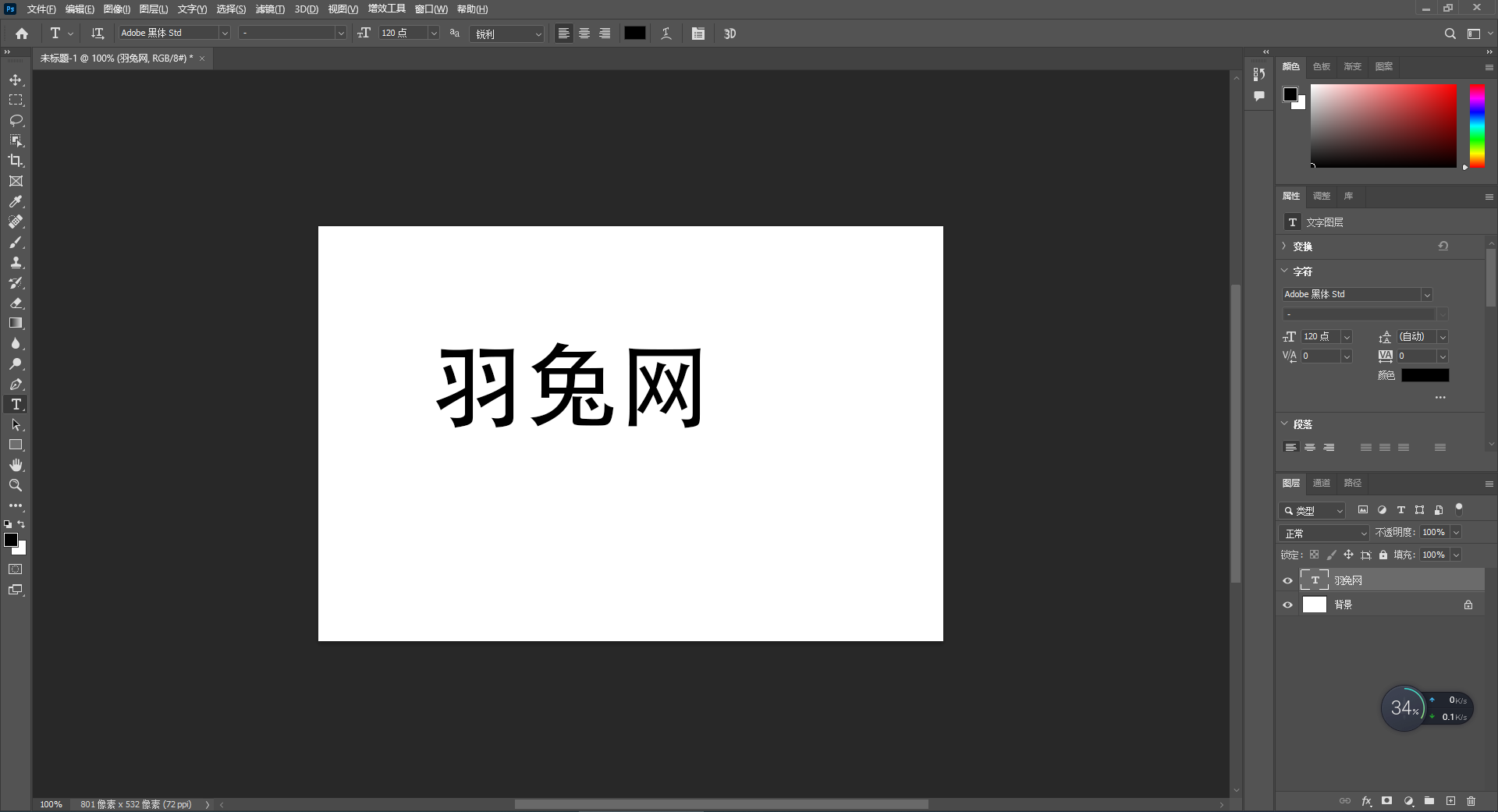
Task: Select the Dodge tool
Action: coord(16,363)
